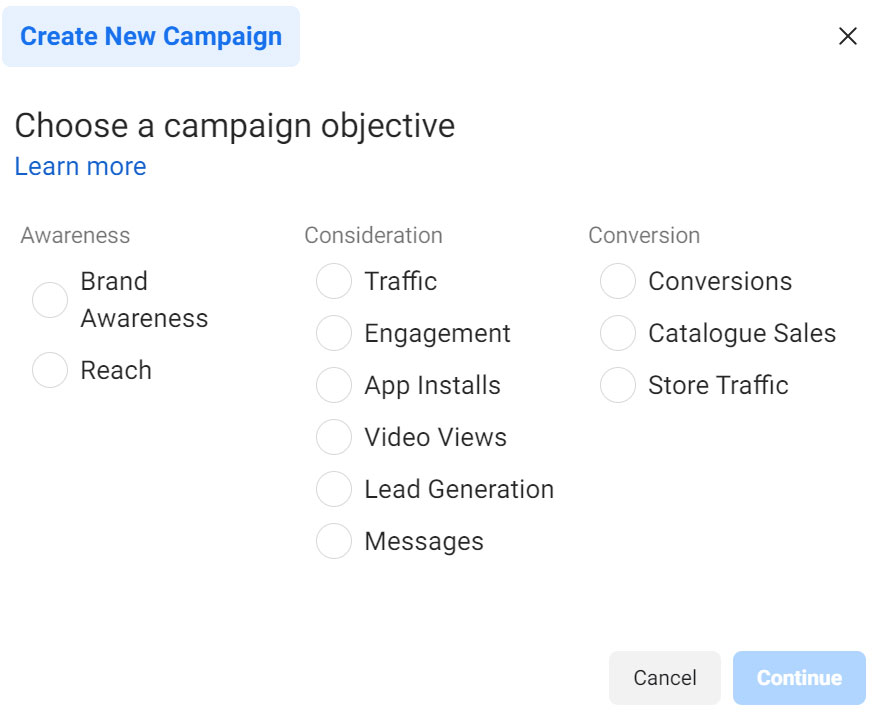This screenshot has height=715, width=881.
Task: Select the Traffic objective radio button
Action: point(334,282)
